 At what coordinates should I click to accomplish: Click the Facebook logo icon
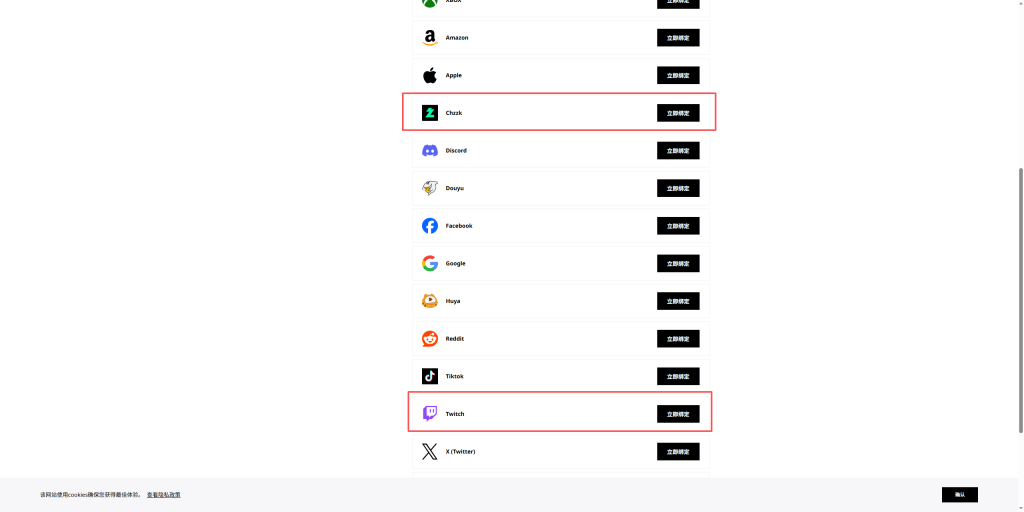pyautogui.click(x=429, y=226)
